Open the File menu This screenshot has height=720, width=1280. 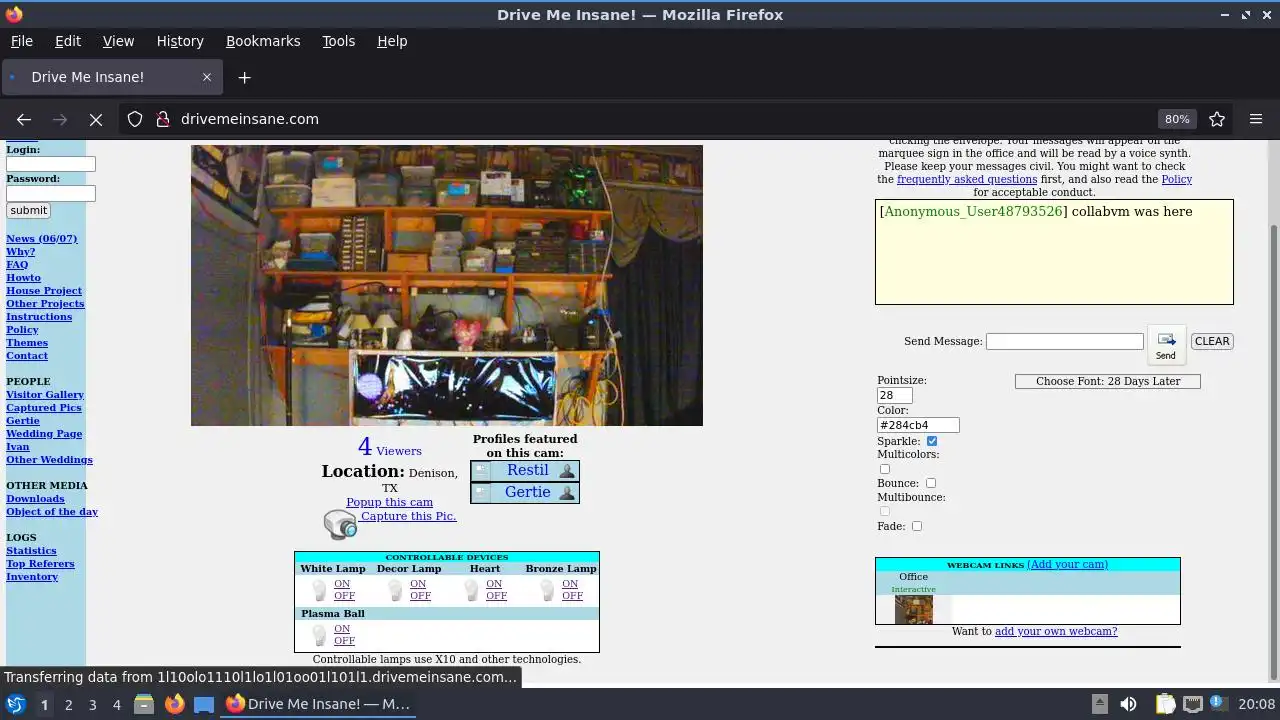[22, 41]
